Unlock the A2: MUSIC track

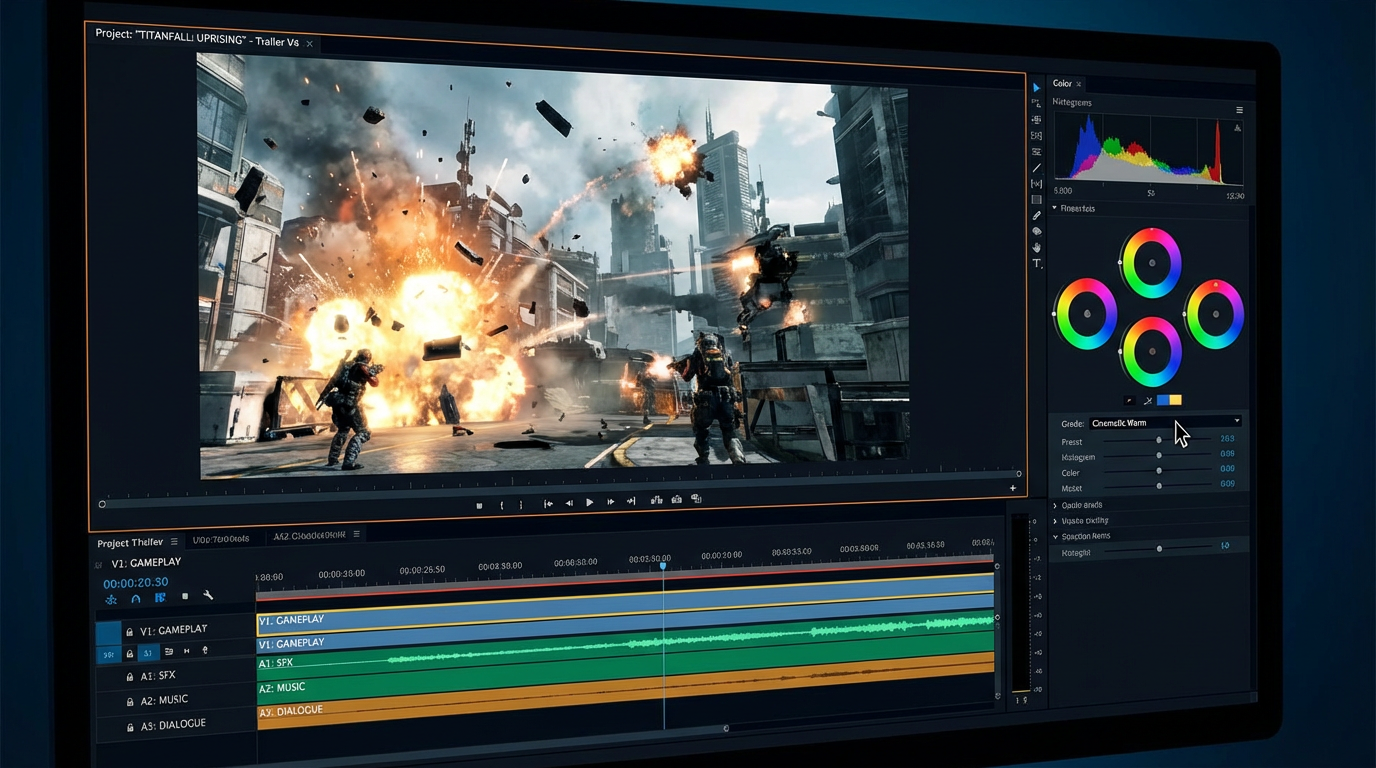[130, 701]
